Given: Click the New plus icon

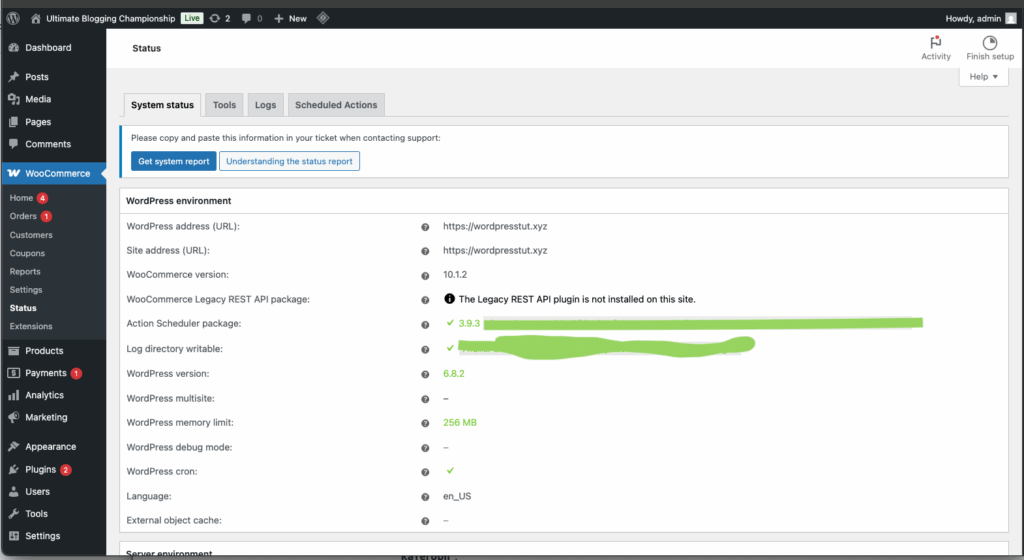Looking at the screenshot, I should click(279, 18).
